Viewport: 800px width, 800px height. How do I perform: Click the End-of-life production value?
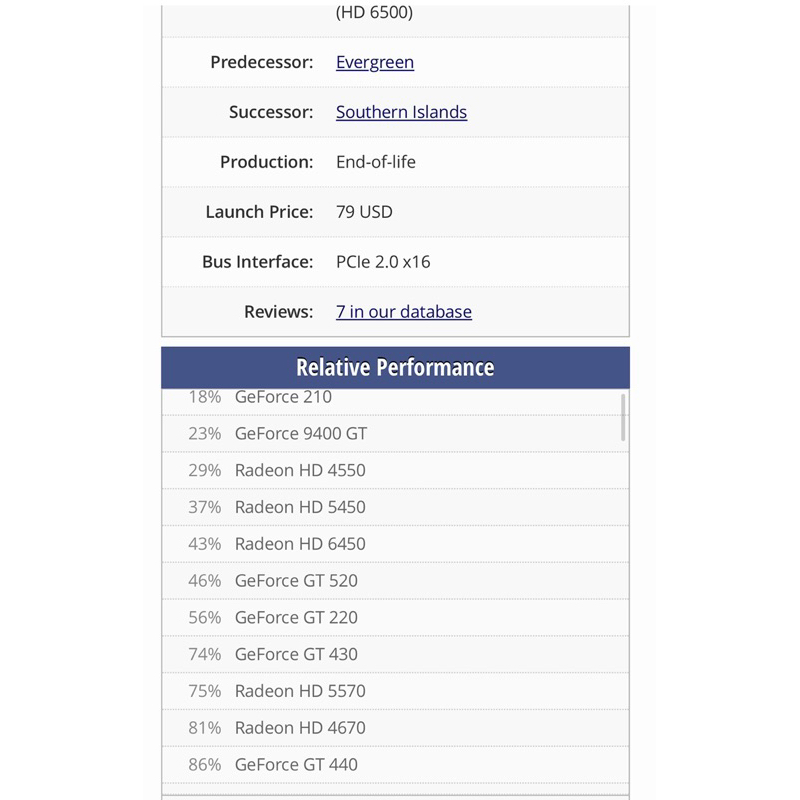pyautogui.click(x=375, y=162)
